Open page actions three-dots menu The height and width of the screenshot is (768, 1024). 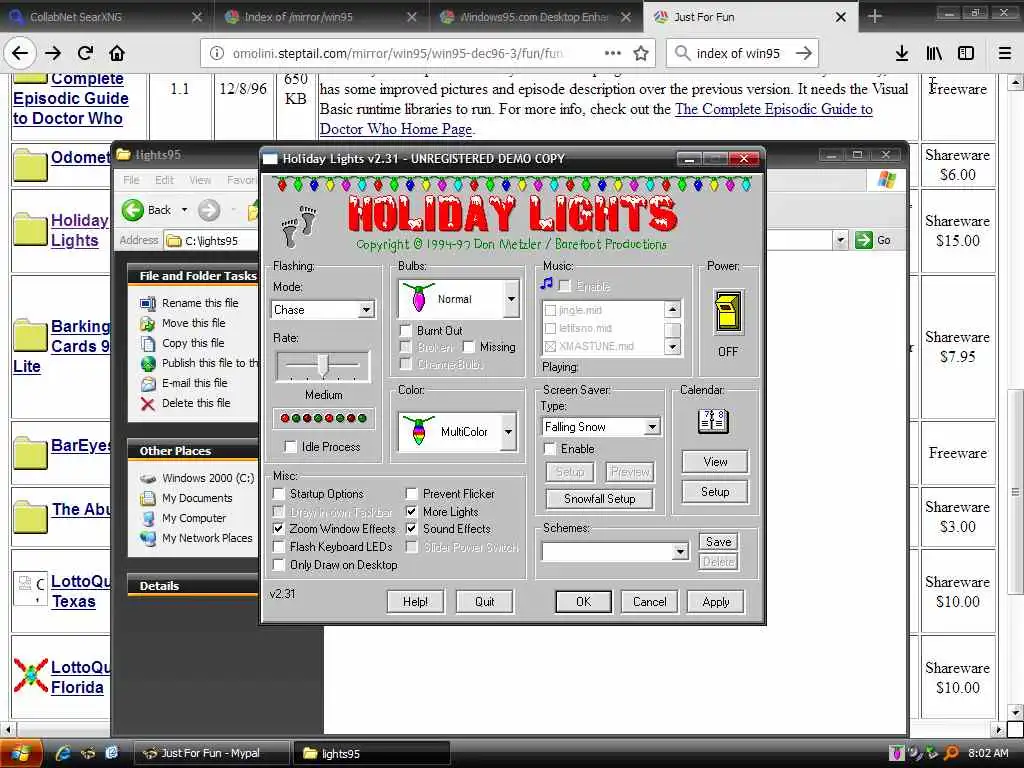point(613,53)
